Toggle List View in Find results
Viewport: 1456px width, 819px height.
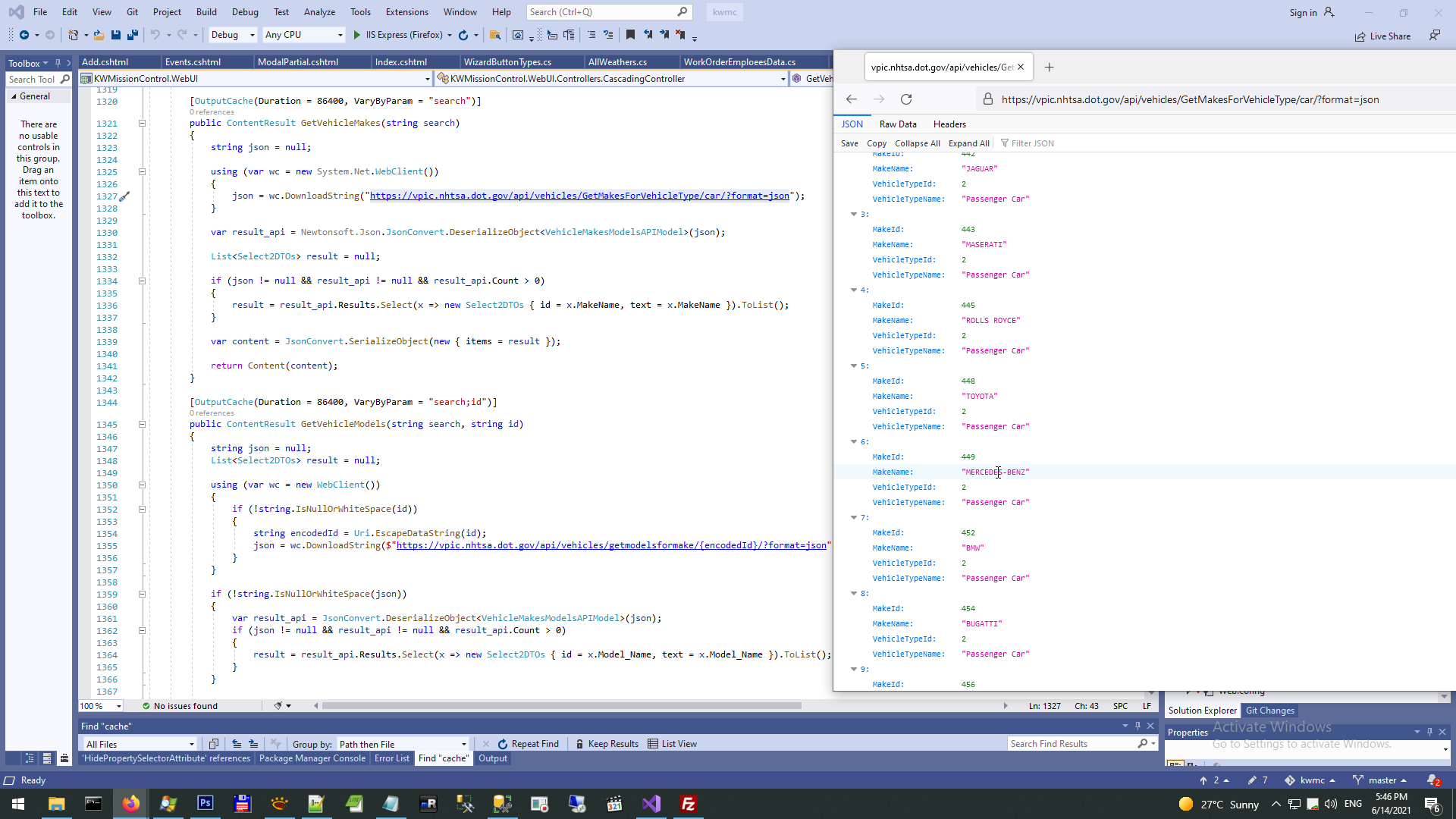point(672,744)
